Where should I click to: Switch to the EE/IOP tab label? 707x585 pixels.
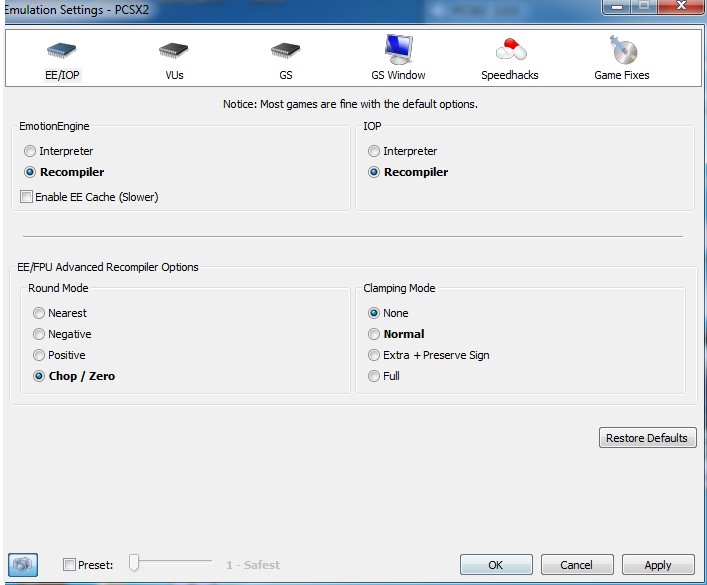coord(62,75)
